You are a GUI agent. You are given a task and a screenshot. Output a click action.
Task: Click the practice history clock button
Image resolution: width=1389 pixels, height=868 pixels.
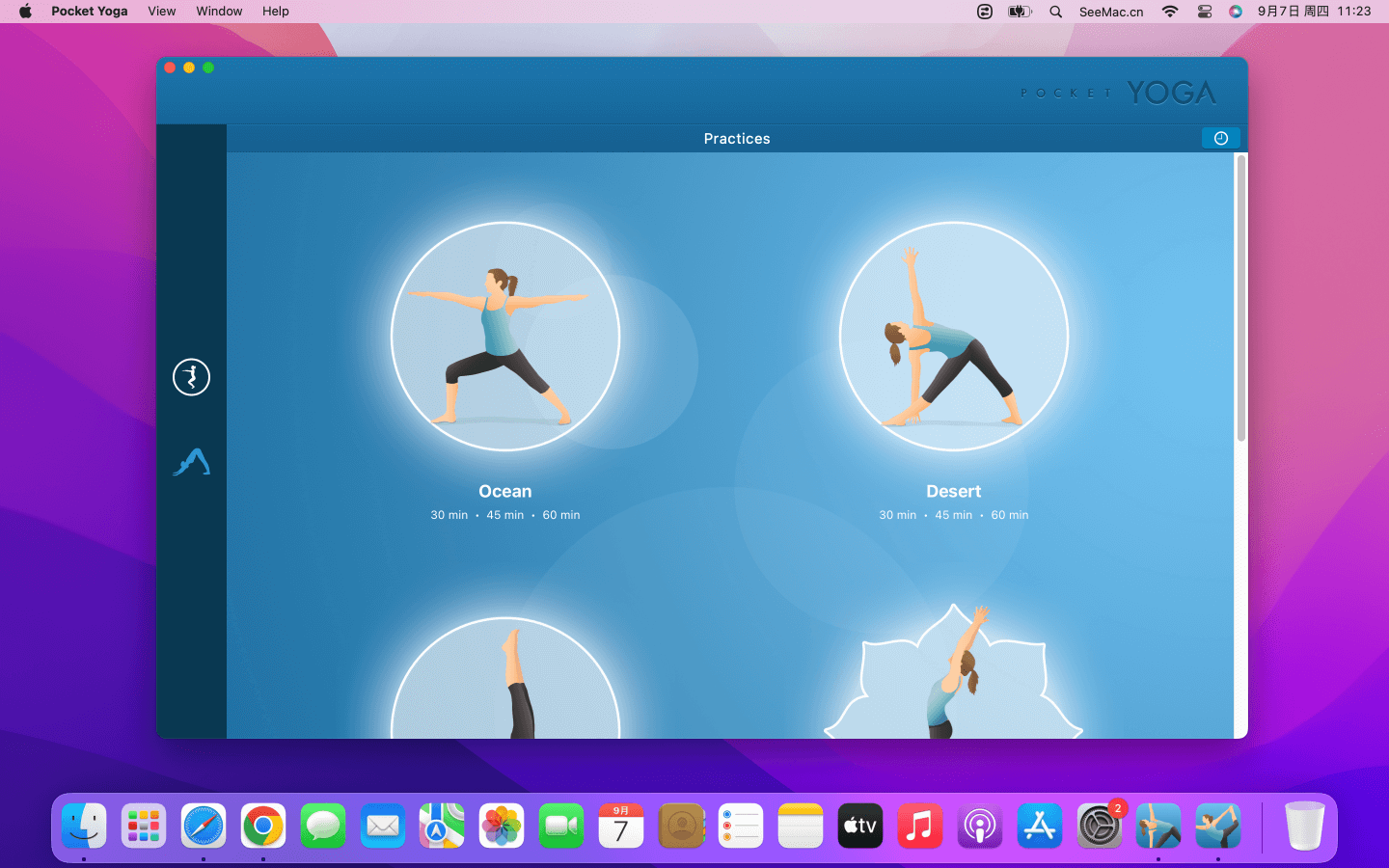1220,139
